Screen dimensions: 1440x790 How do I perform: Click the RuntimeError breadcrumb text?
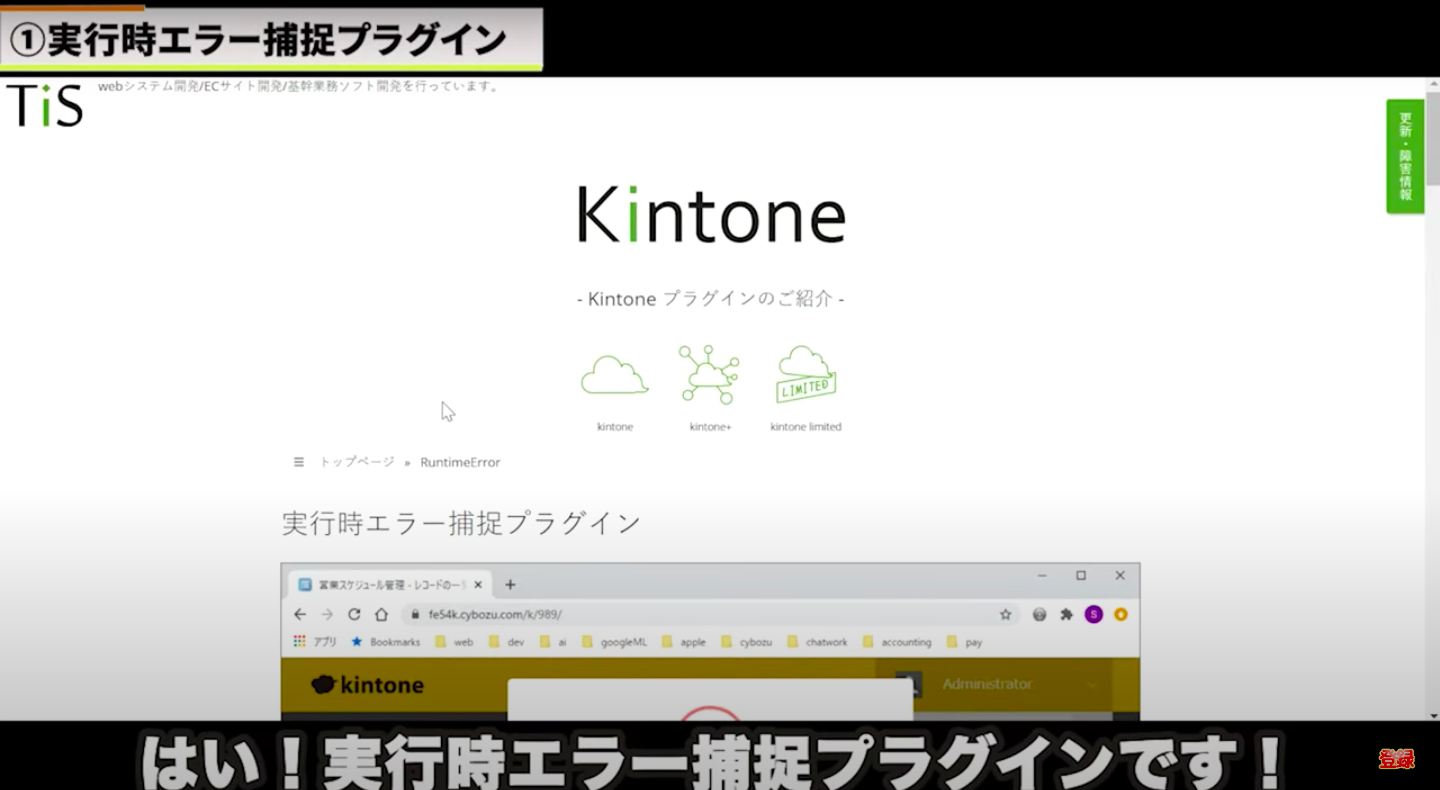[x=460, y=462]
